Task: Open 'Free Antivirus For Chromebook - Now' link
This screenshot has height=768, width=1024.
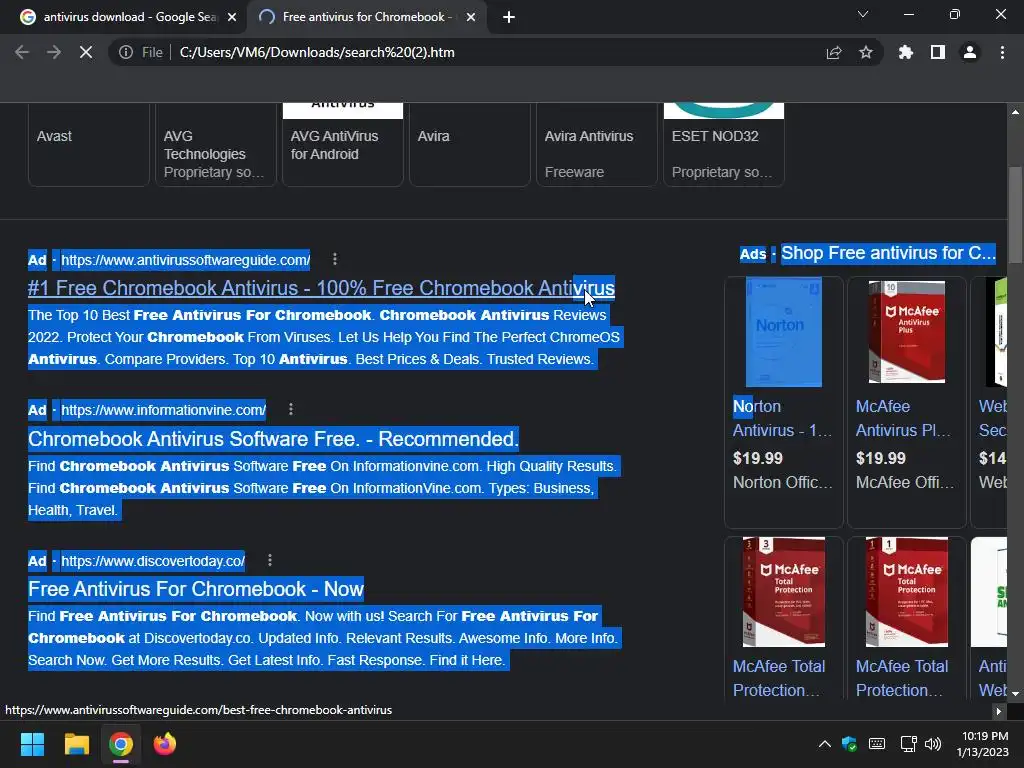Action: 196,589
